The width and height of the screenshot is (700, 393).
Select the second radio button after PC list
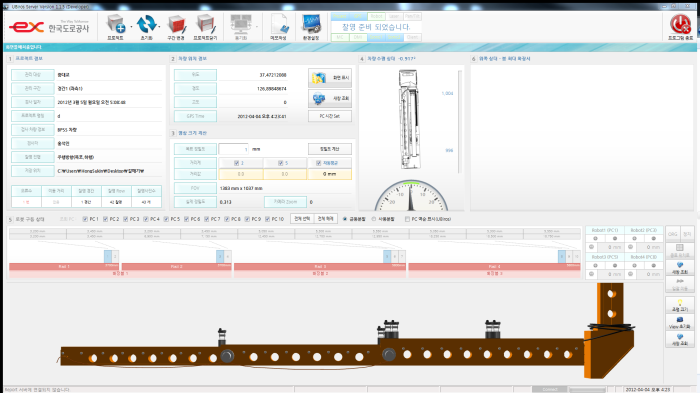tap(374, 219)
